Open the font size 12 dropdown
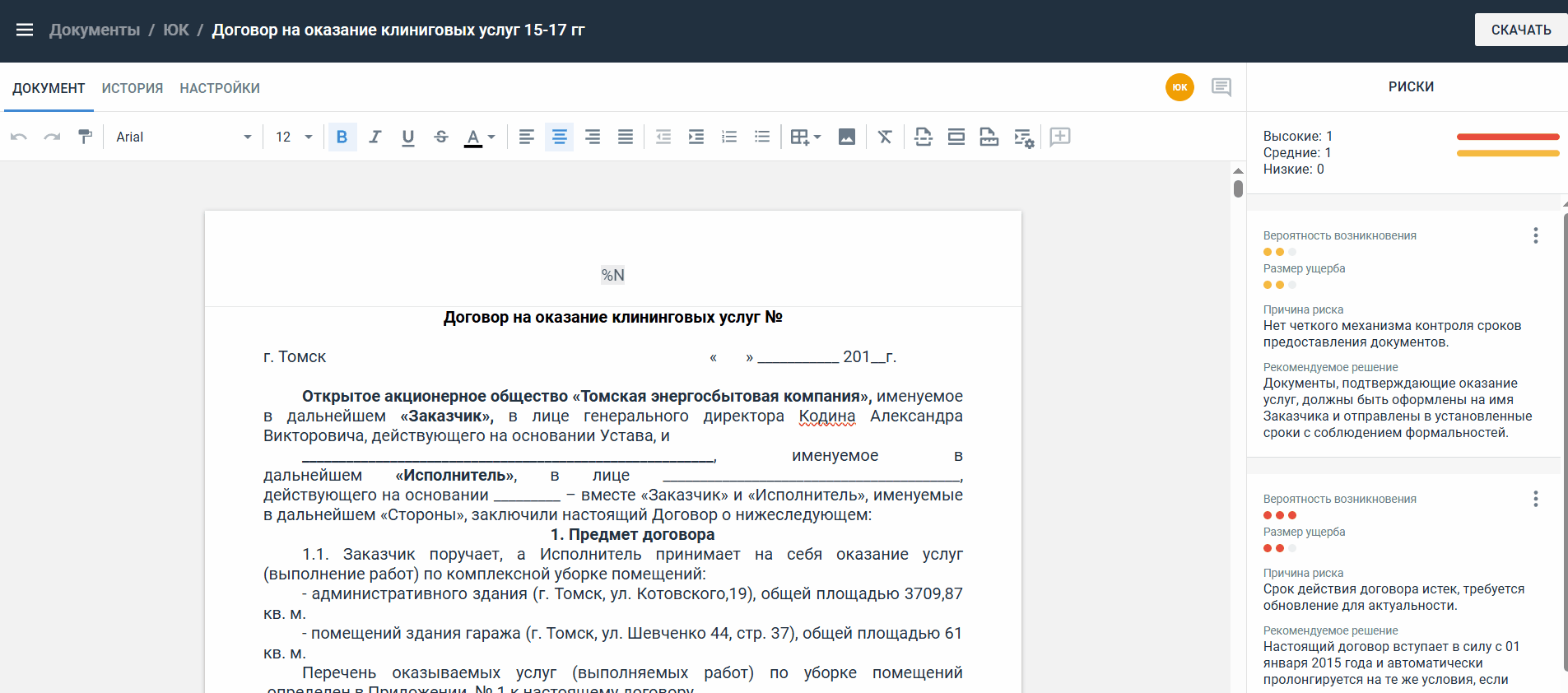The height and width of the screenshot is (693, 1568). click(x=294, y=137)
